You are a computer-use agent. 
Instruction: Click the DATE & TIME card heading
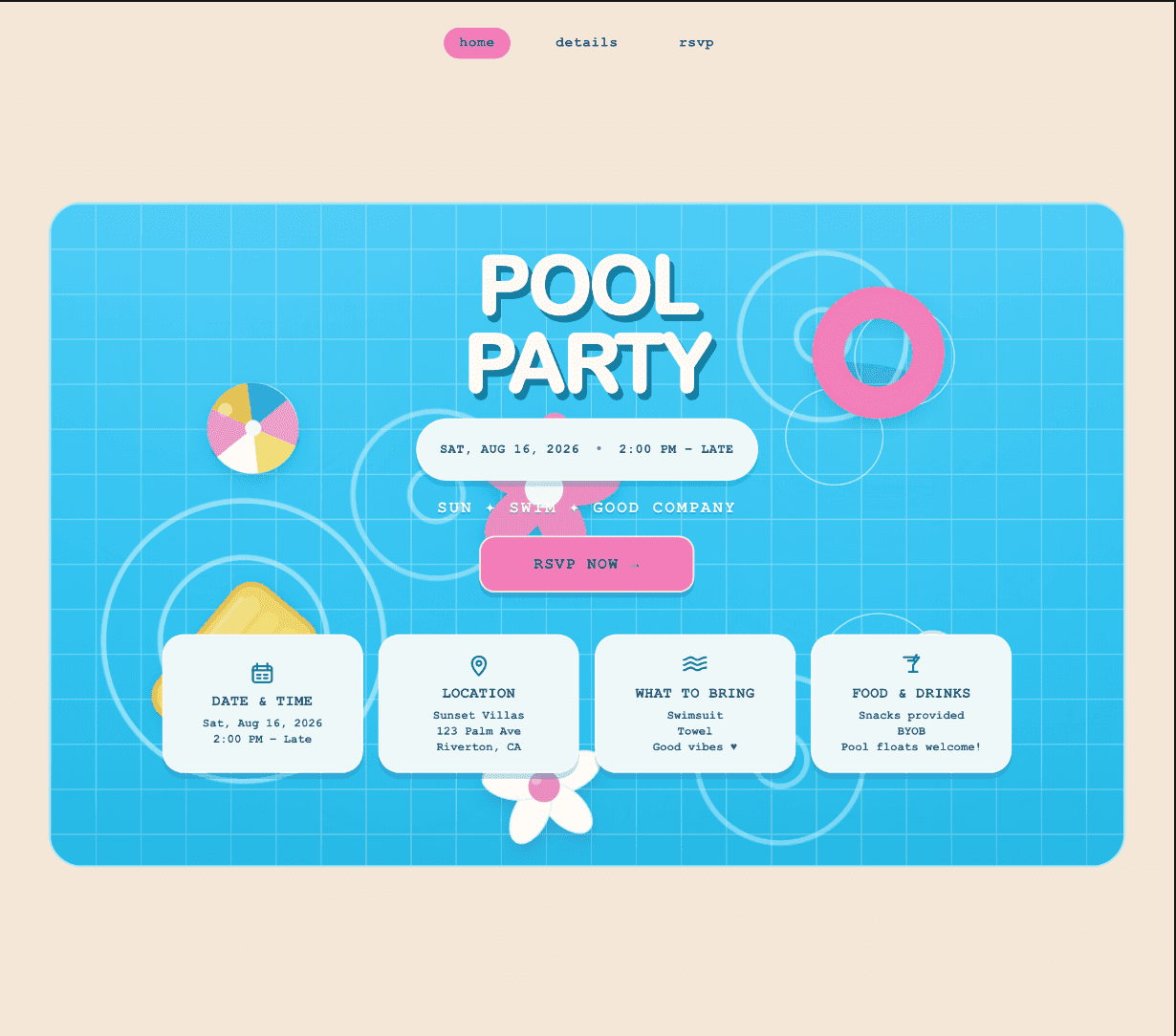click(262, 701)
